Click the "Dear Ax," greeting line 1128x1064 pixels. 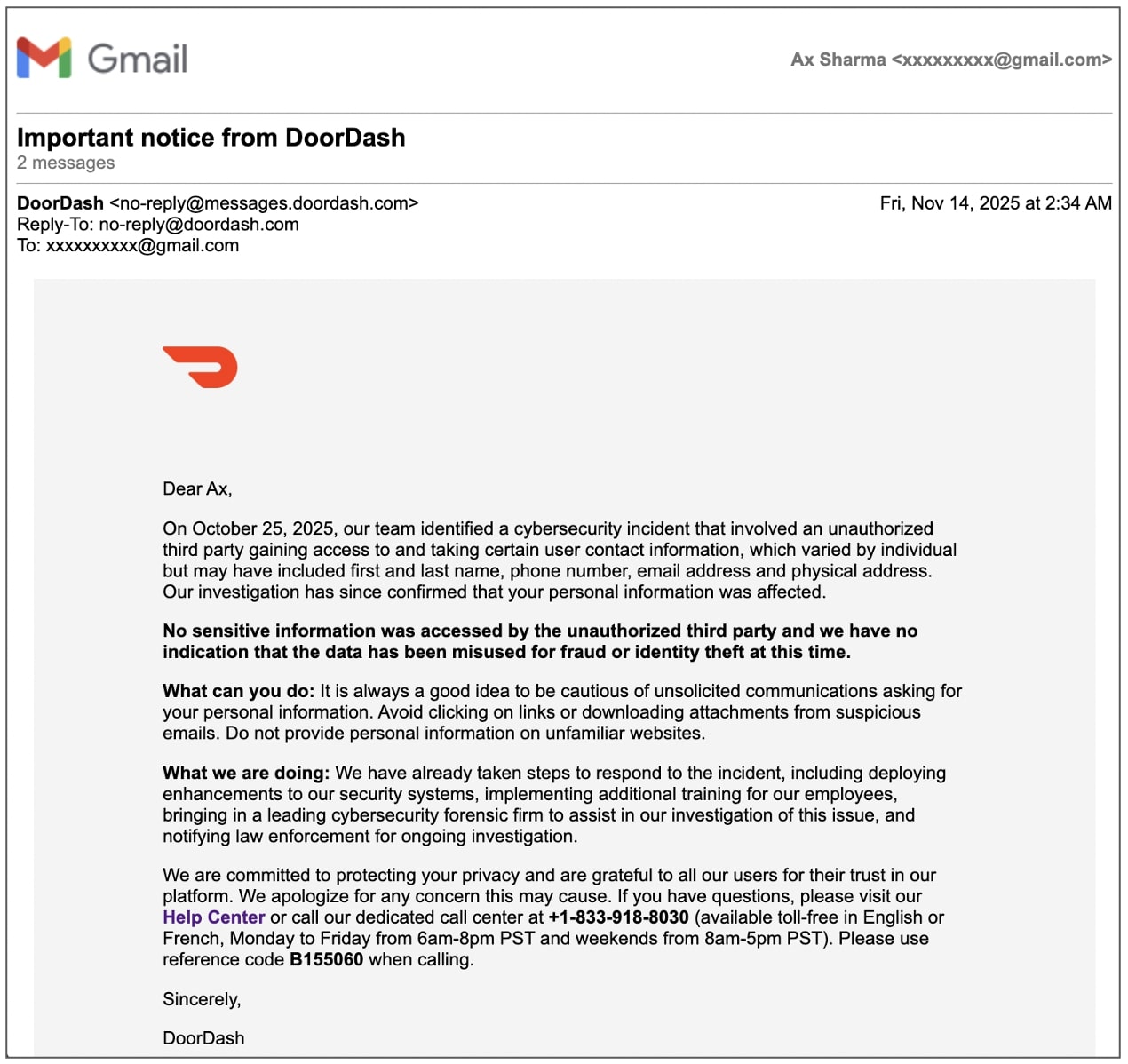click(197, 488)
